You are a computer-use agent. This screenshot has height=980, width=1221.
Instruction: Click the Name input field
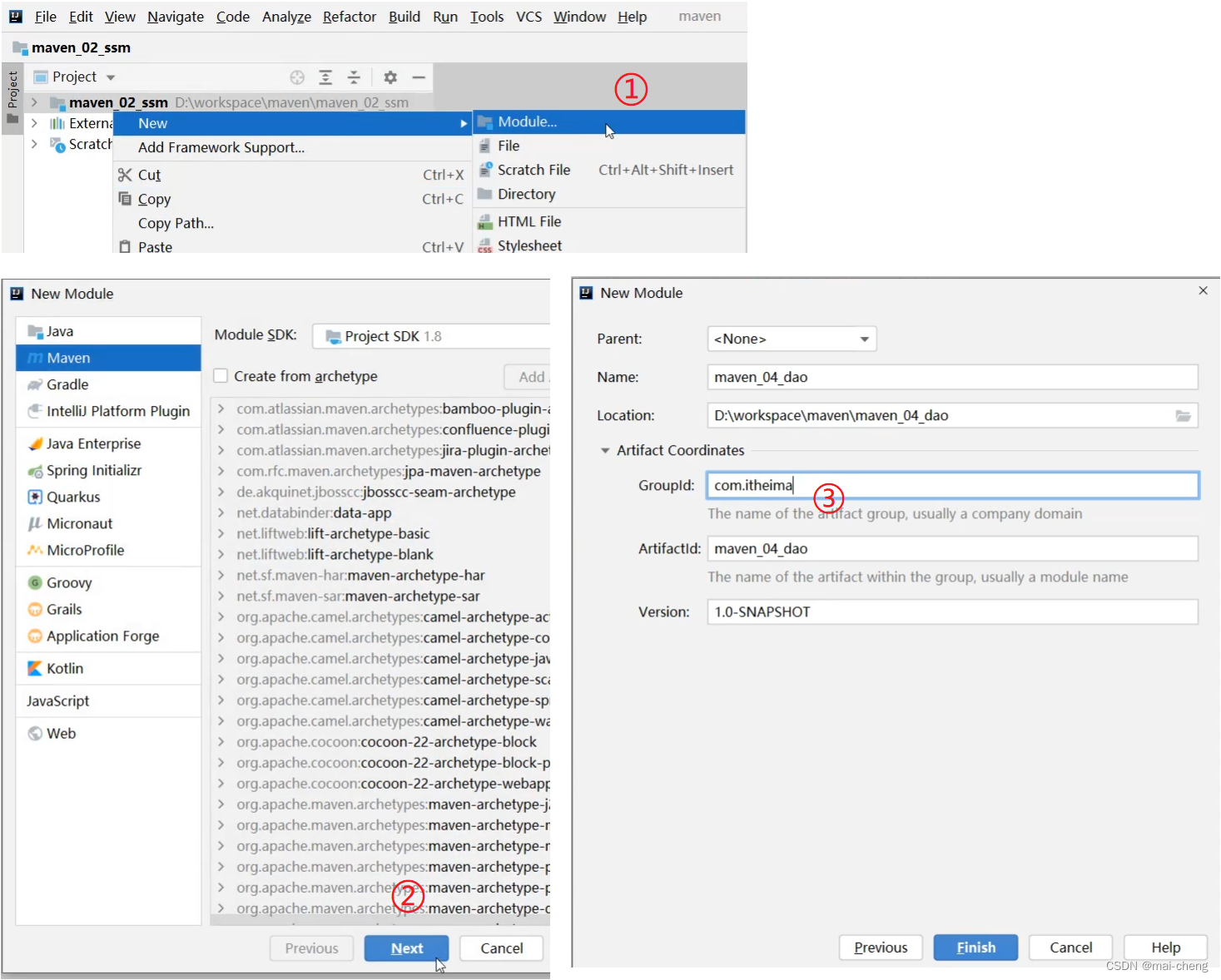pyautogui.click(x=953, y=377)
